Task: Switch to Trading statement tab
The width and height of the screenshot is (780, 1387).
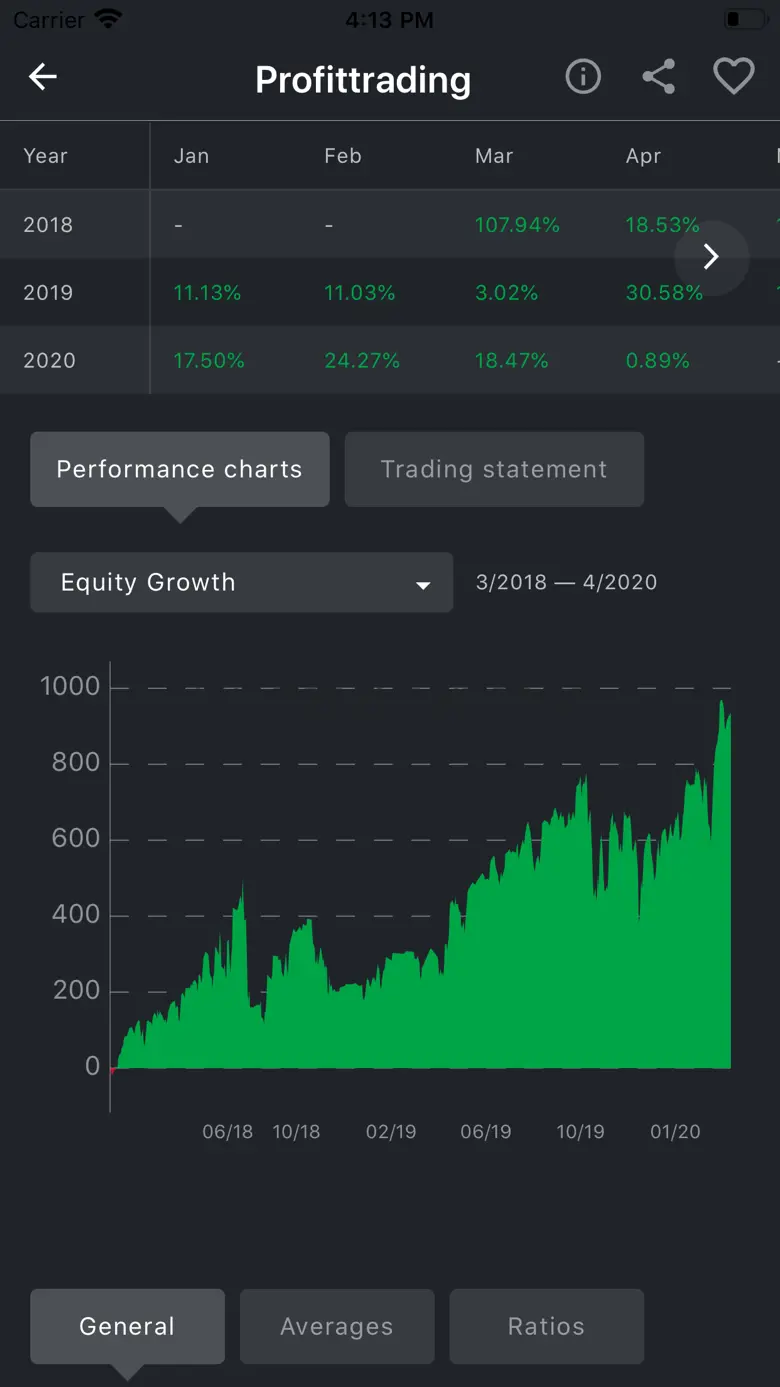Action: tap(494, 469)
